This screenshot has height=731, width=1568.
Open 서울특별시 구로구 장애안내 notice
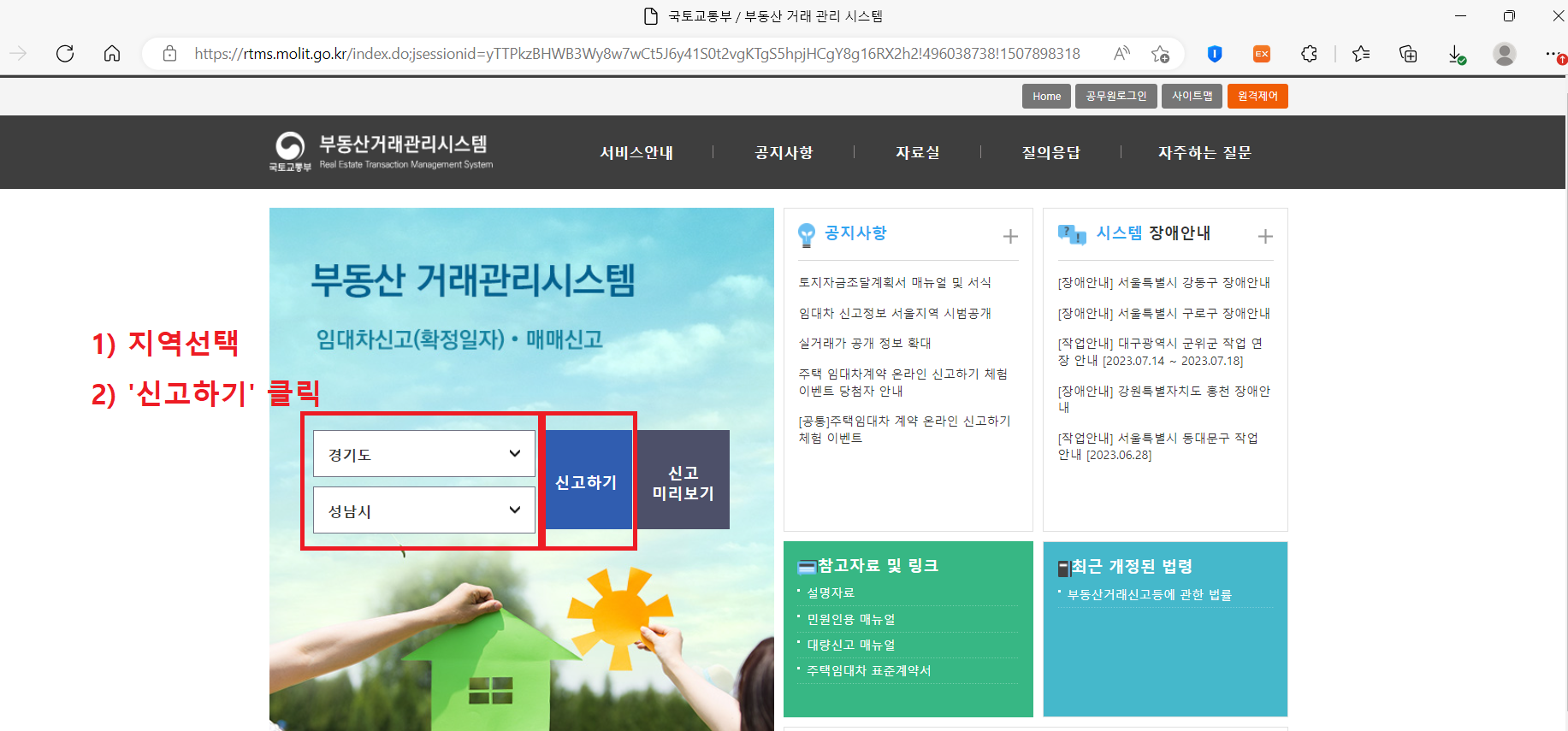click(1164, 313)
